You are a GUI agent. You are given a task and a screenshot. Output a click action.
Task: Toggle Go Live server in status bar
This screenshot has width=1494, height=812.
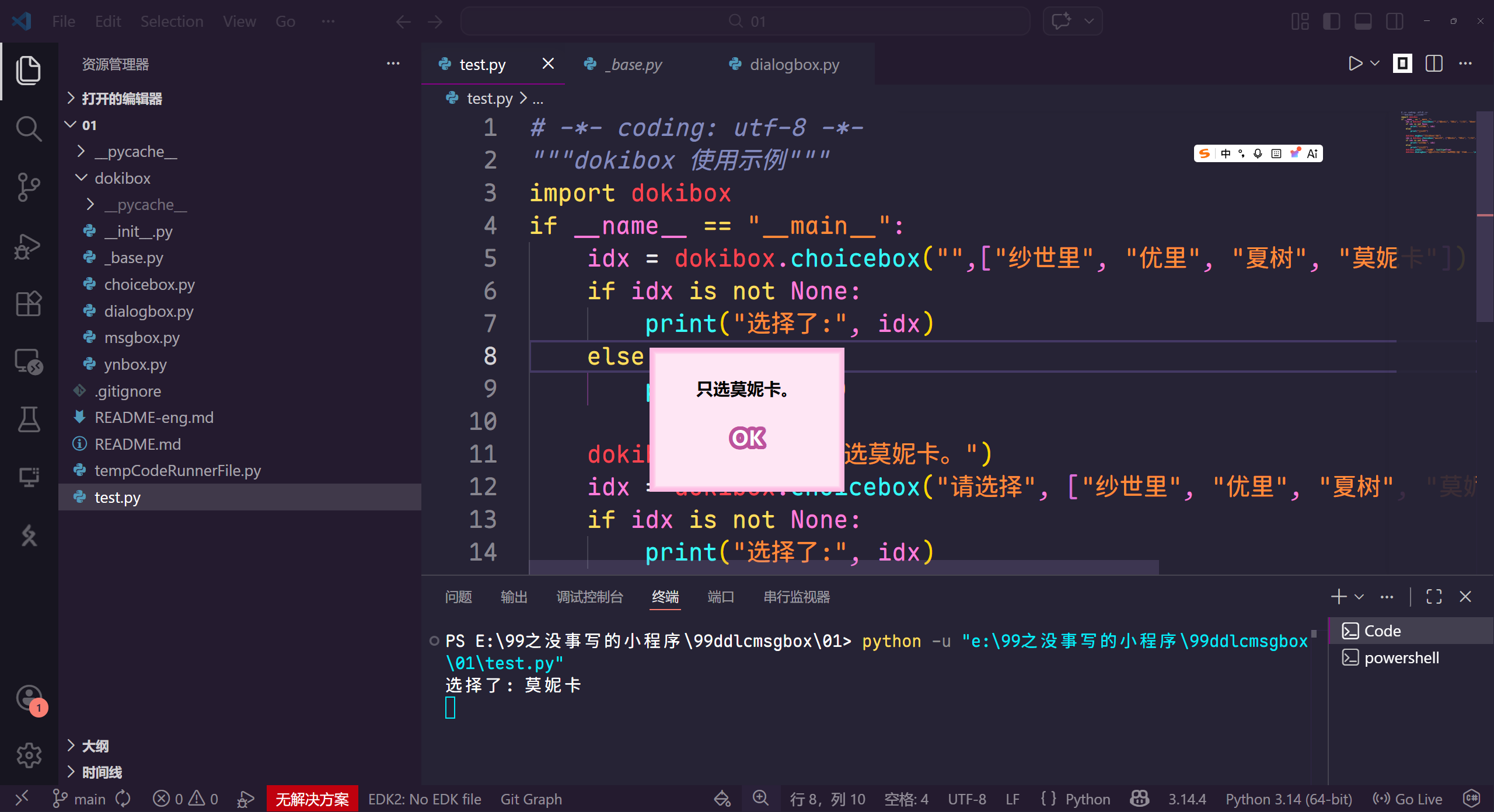pos(1408,799)
